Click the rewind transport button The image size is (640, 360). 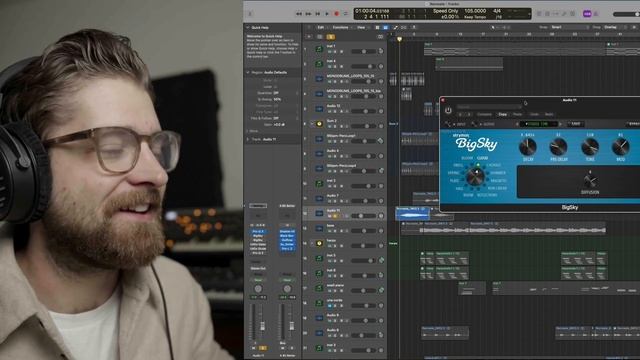tap(298, 14)
